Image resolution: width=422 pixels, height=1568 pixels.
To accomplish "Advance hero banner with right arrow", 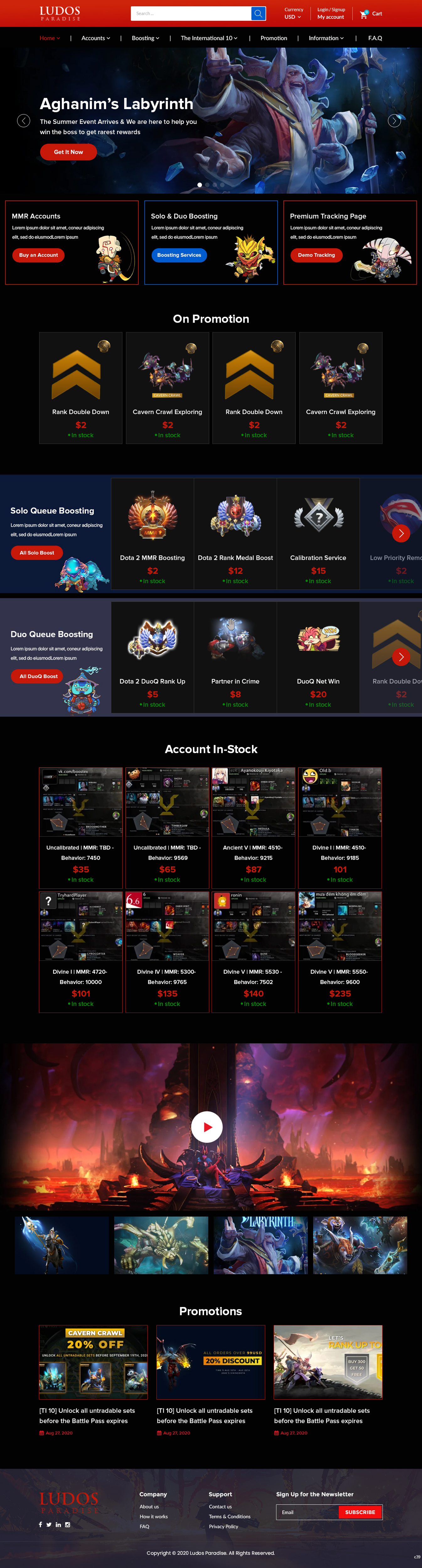I will coord(394,120).
